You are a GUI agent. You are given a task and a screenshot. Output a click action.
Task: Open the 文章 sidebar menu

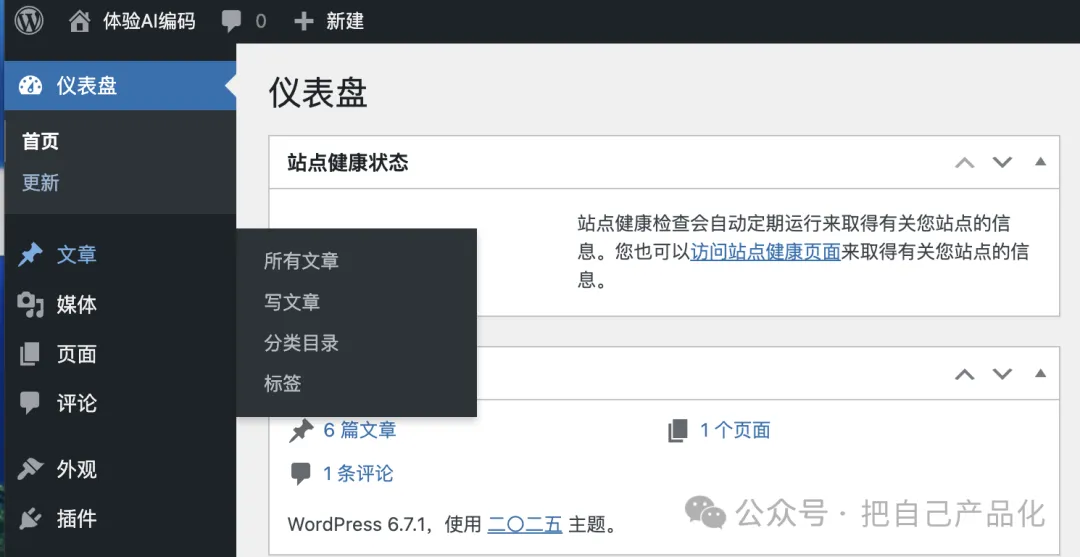point(121,255)
